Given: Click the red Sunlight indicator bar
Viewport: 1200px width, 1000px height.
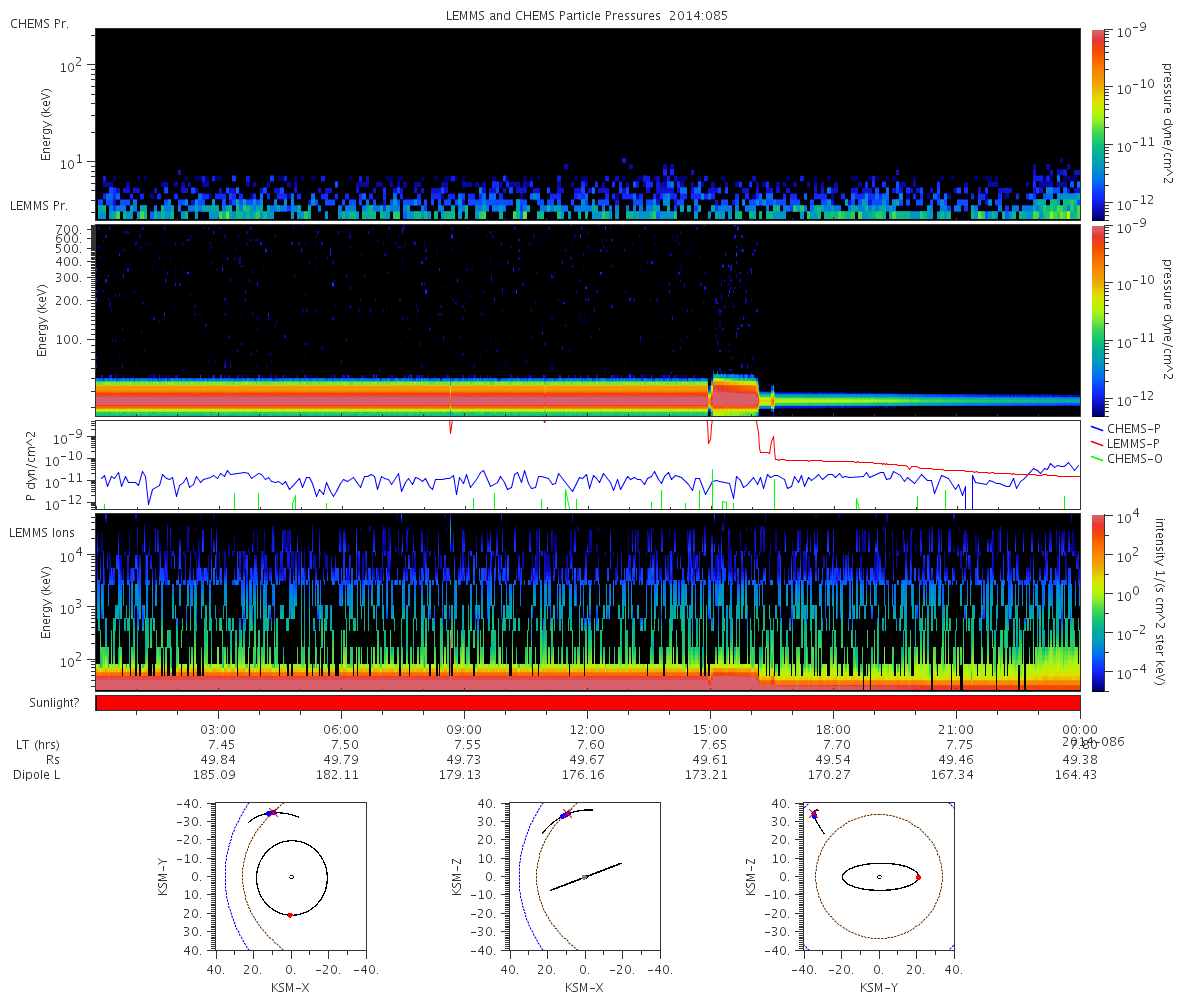Looking at the screenshot, I should coord(588,703).
